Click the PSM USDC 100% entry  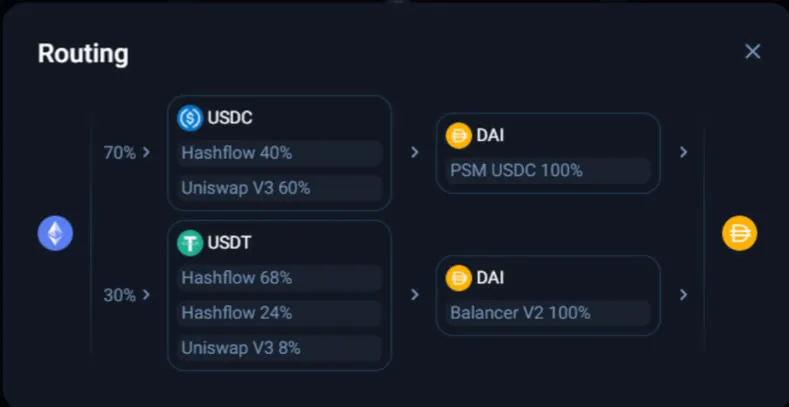coord(548,170)
